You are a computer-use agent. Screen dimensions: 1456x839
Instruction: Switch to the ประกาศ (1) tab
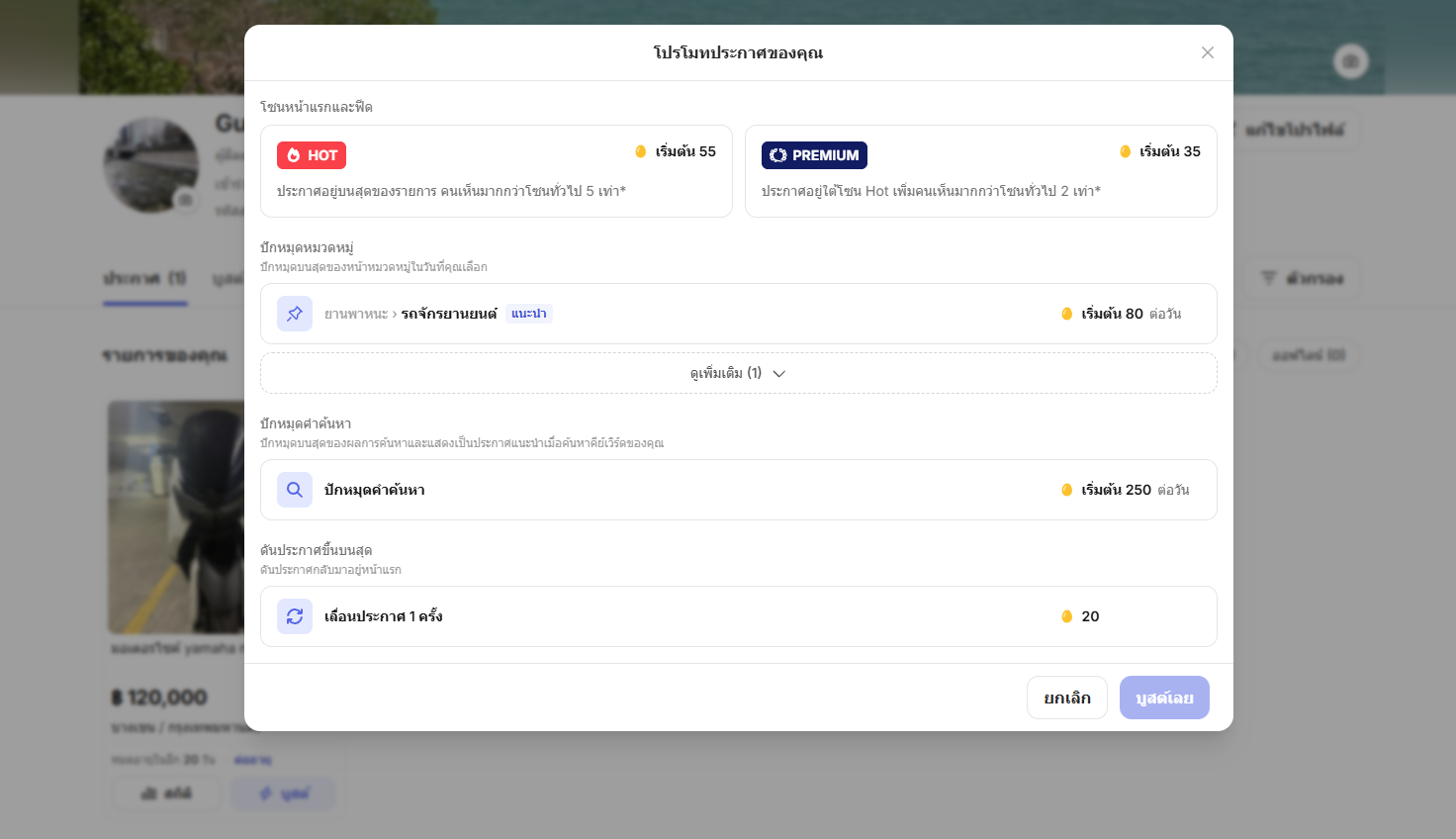point(145,279)
